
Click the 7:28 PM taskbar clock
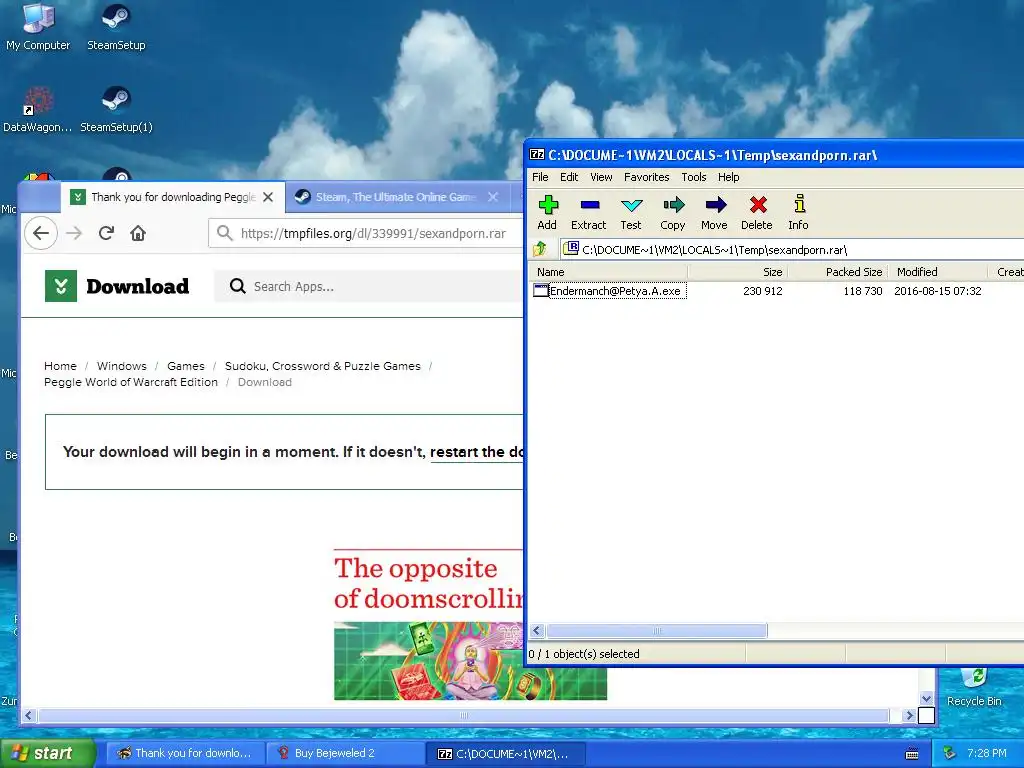[987, 753]
